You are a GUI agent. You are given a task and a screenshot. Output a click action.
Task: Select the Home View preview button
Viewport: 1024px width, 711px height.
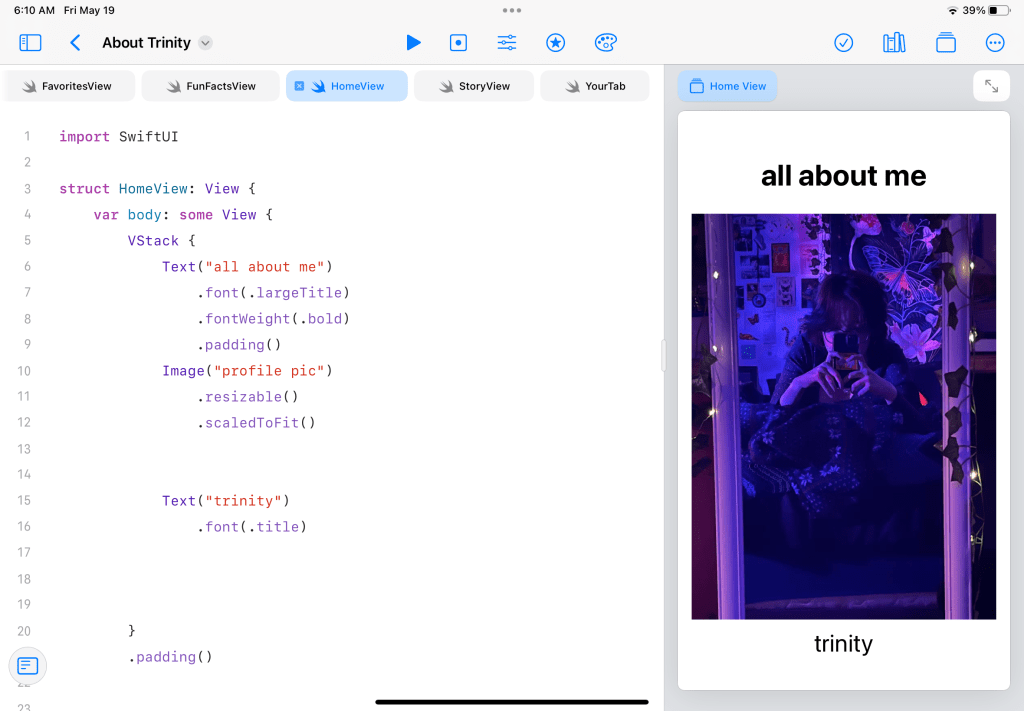[727, 86]
